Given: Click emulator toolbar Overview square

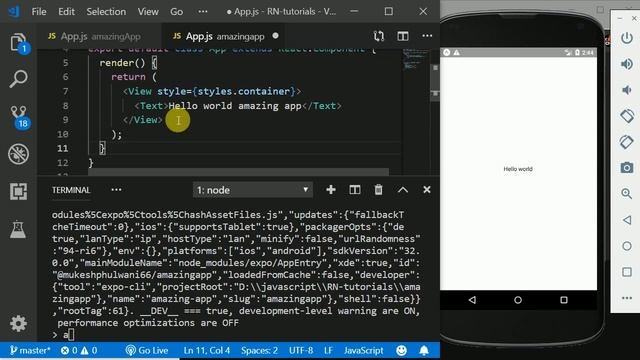Looking at the screenshot, I should tap(627, 272).
